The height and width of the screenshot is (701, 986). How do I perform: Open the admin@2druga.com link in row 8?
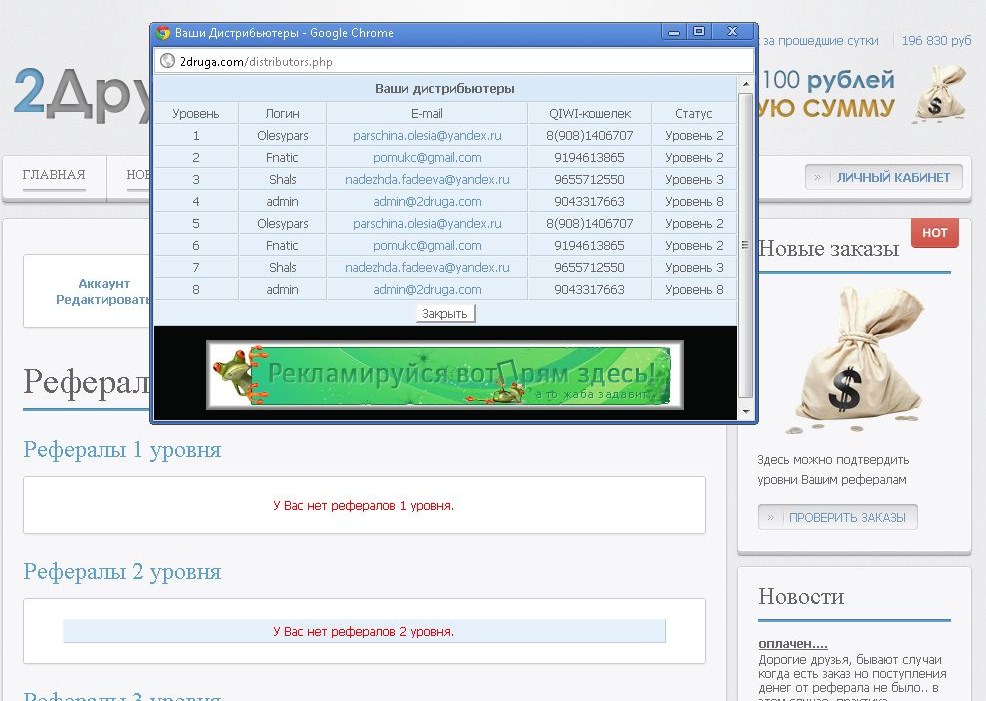tap(427, 289)
